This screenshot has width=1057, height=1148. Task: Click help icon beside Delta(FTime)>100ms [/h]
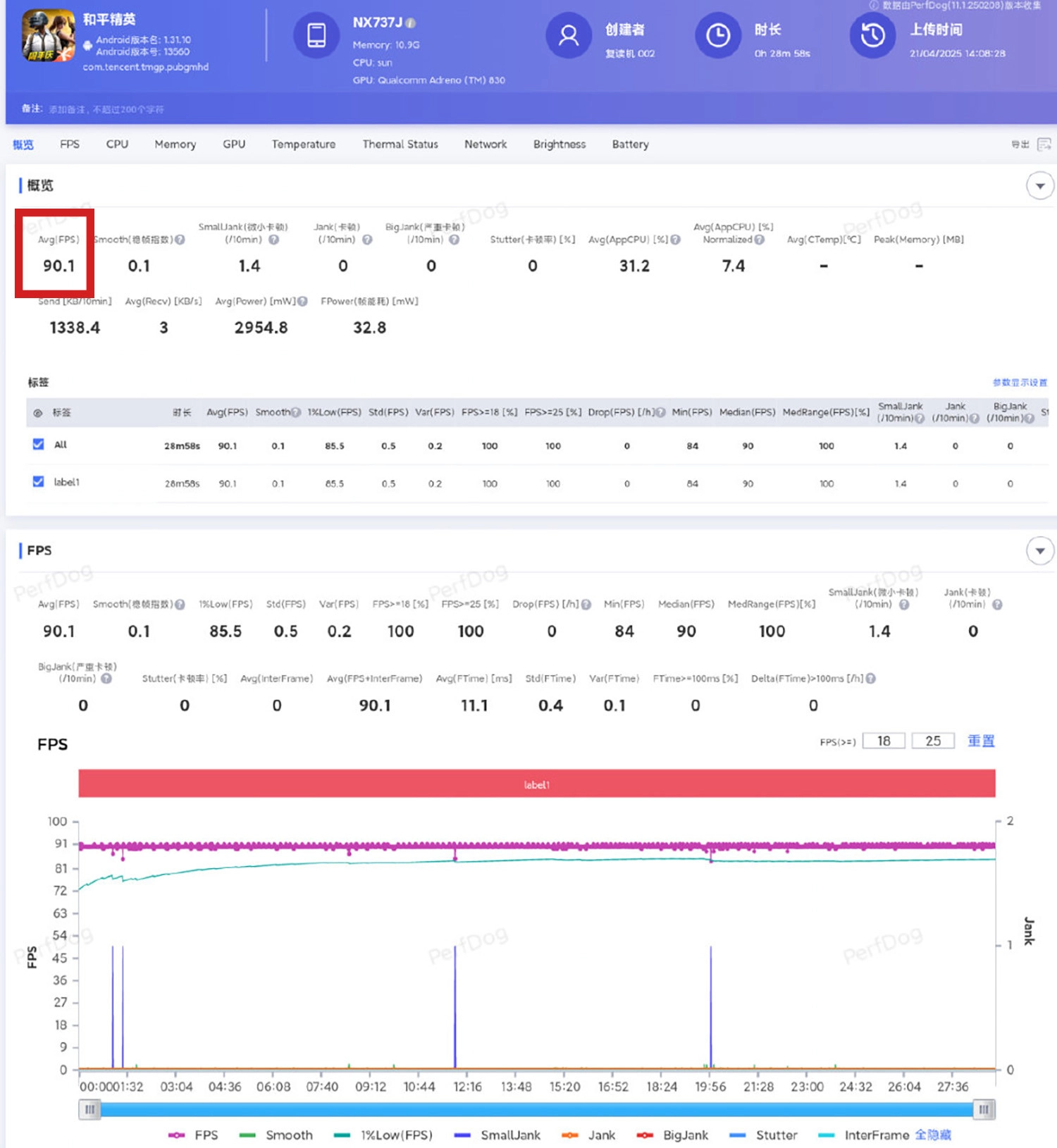coord(870,678)
